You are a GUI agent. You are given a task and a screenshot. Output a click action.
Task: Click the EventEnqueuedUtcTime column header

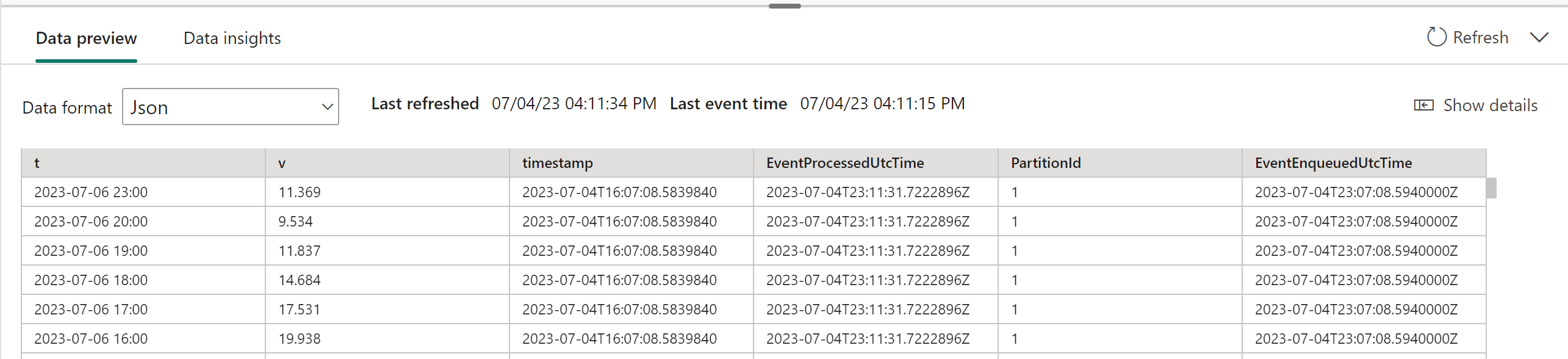click(x=1333, y=163)
